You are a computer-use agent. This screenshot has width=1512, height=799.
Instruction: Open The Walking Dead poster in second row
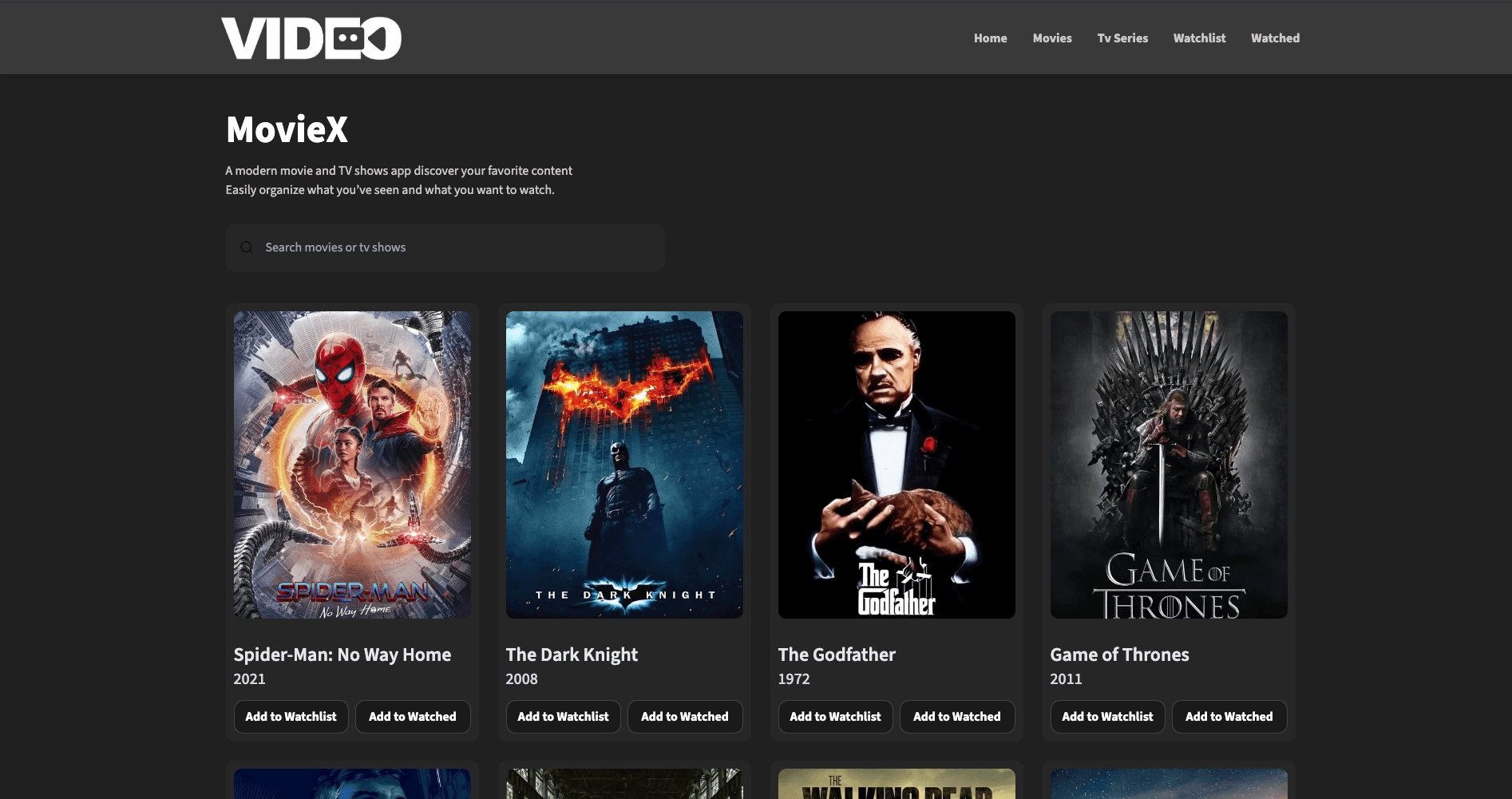(x=897, y=784)
